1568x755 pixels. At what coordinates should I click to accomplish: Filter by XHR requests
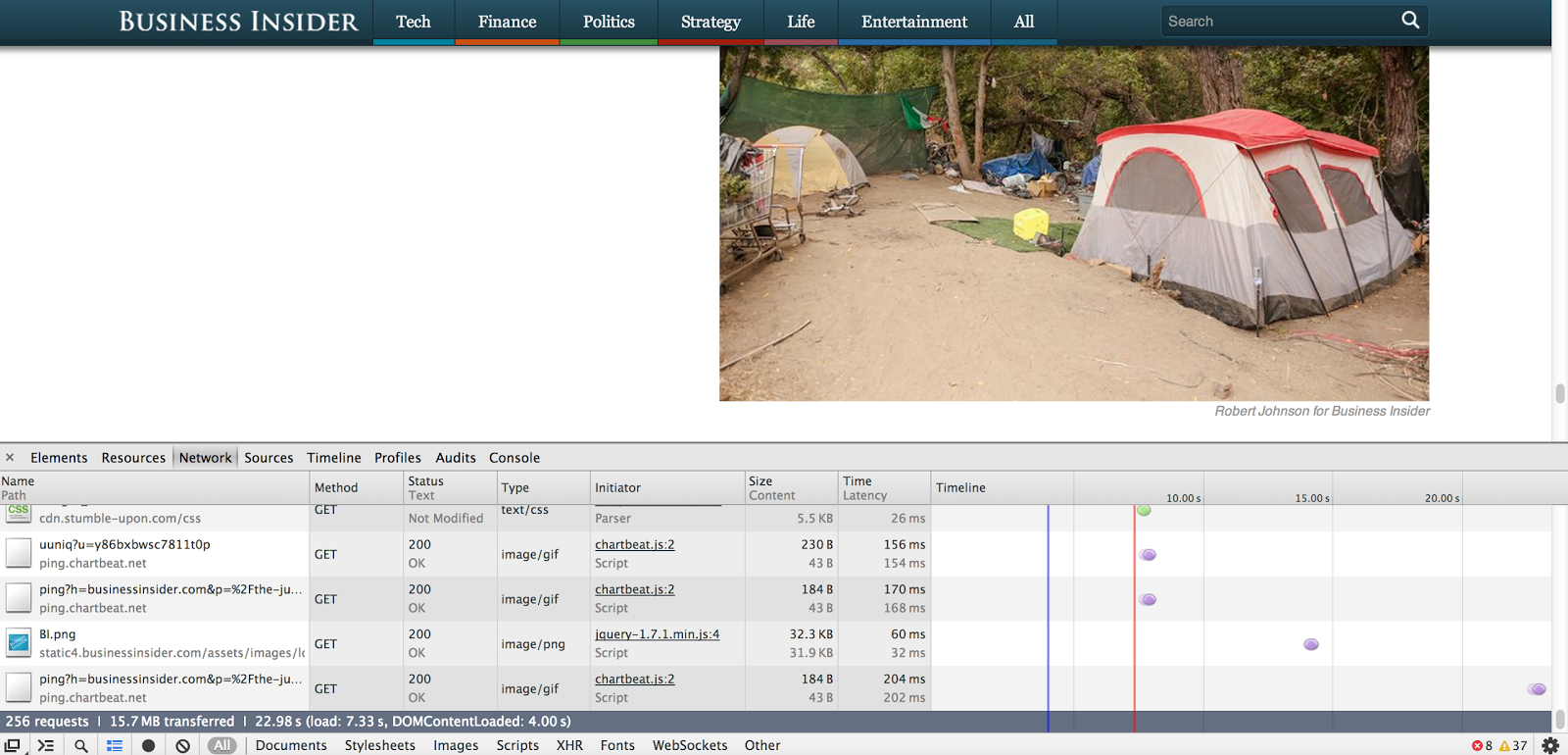pyautogui.click(x=569, y=745)
